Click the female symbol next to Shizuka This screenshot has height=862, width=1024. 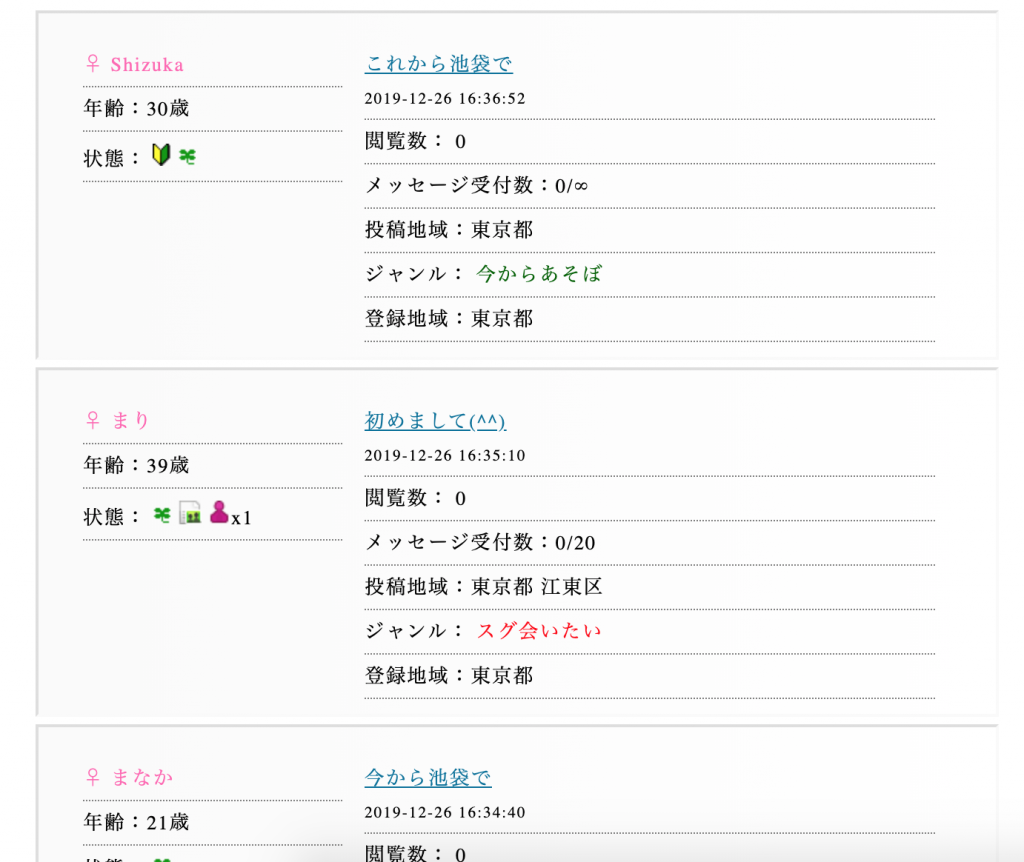click(x=93, y=64)
